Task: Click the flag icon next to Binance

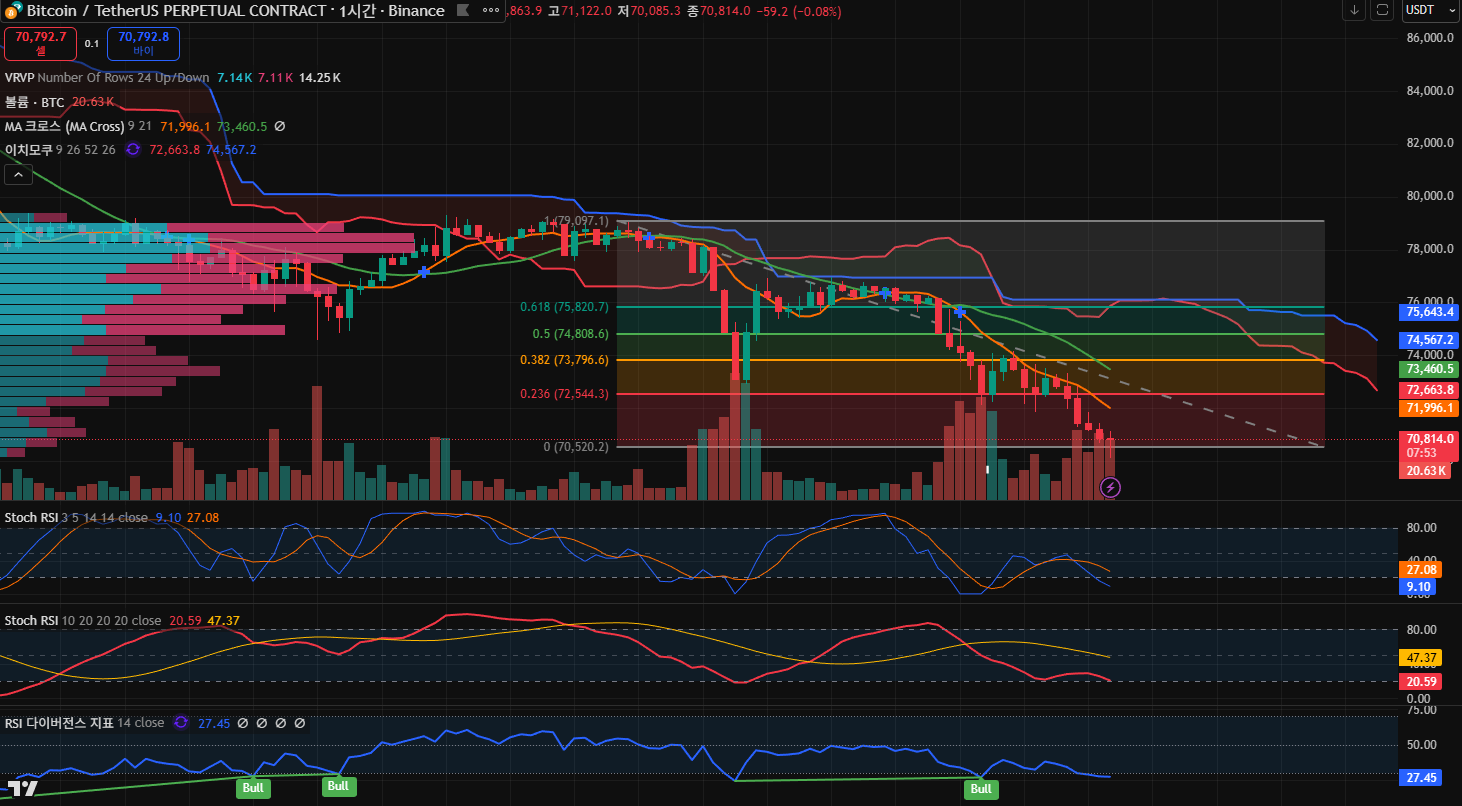Action: (461, 11)
